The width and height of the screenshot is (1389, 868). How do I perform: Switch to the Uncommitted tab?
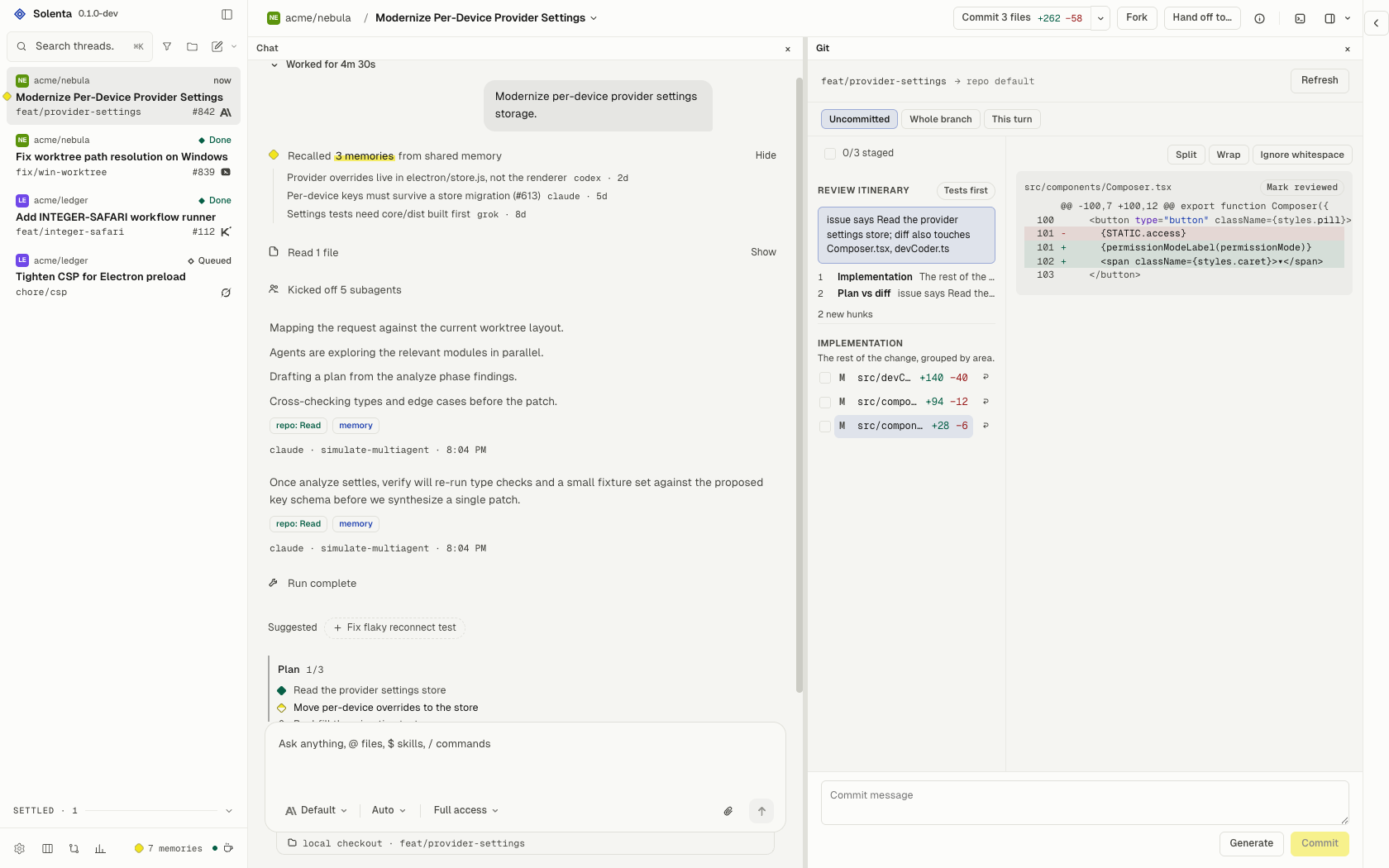(859, 119)
